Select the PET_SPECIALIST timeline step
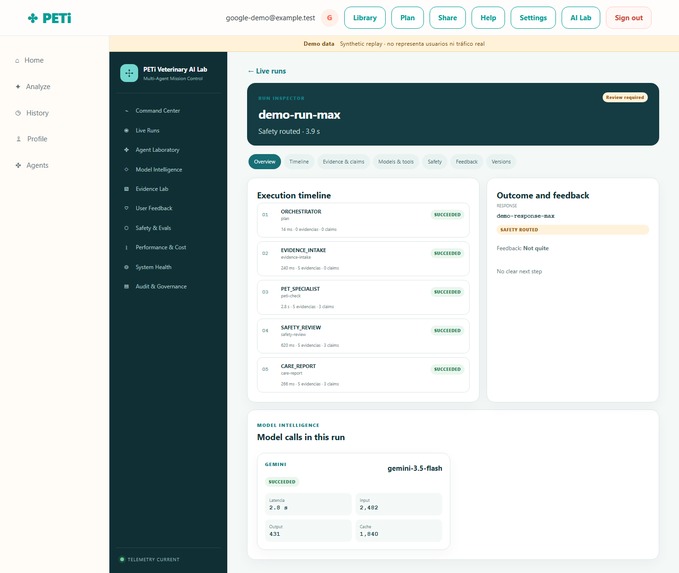This screenshot has width=679, height=573. coord(363,297)
